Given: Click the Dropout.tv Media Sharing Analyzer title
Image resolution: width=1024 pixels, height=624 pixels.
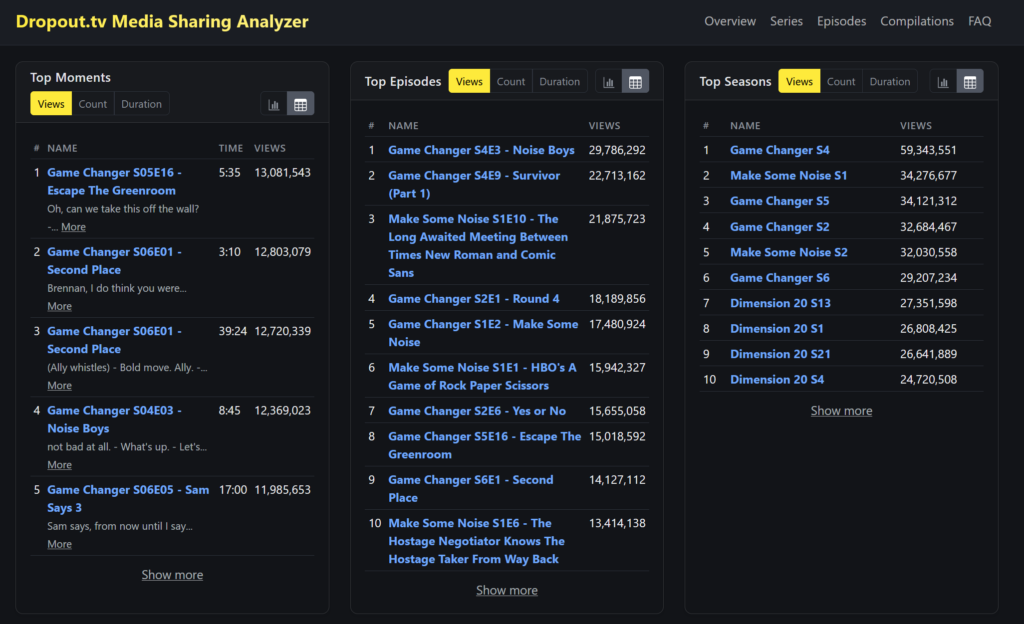Looking at the screenshot, I should pos(162,21).
